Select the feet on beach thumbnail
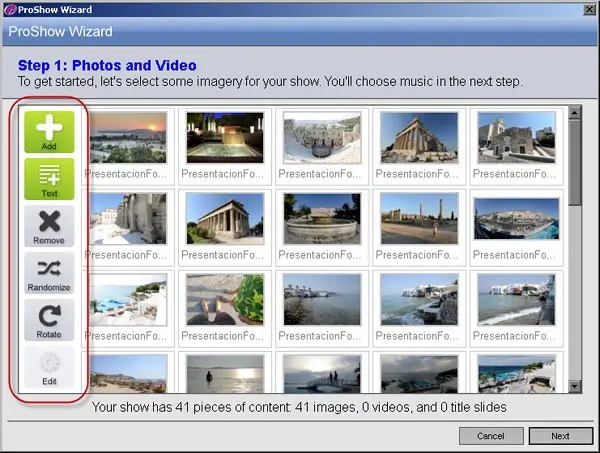 coord(225,300)
